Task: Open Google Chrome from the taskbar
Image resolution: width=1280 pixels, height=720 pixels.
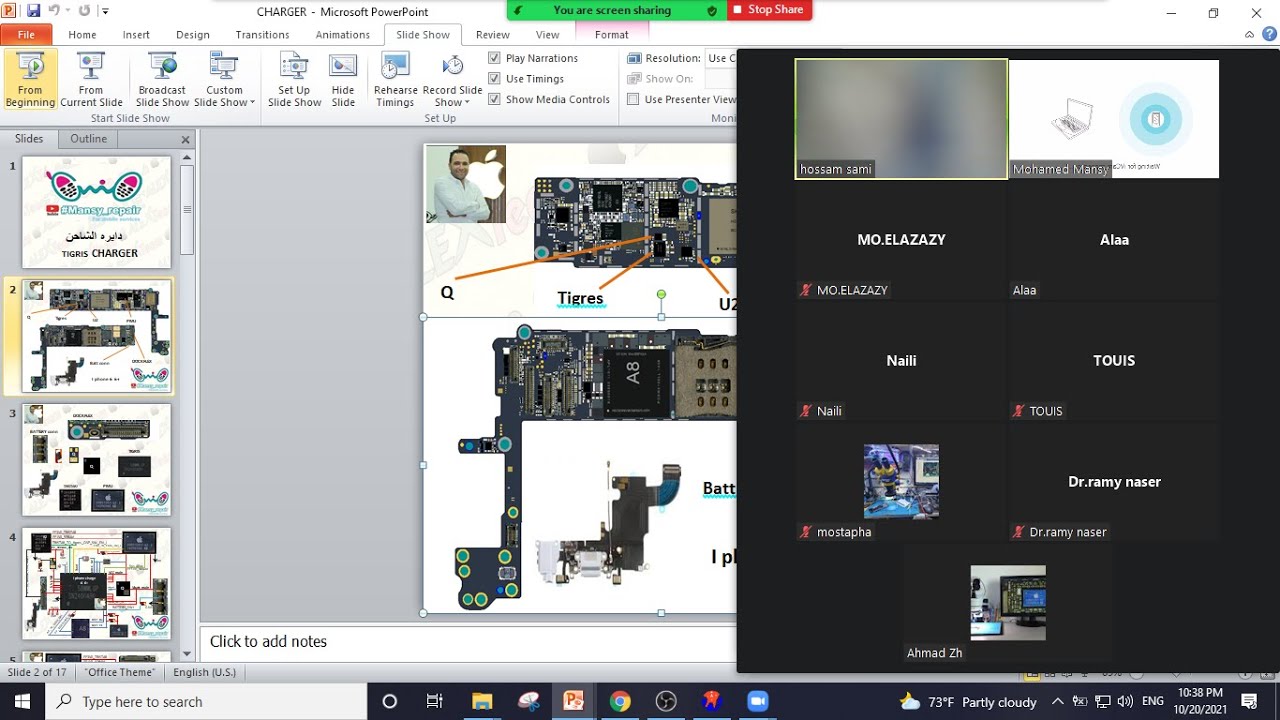Action: click(620, 701)
